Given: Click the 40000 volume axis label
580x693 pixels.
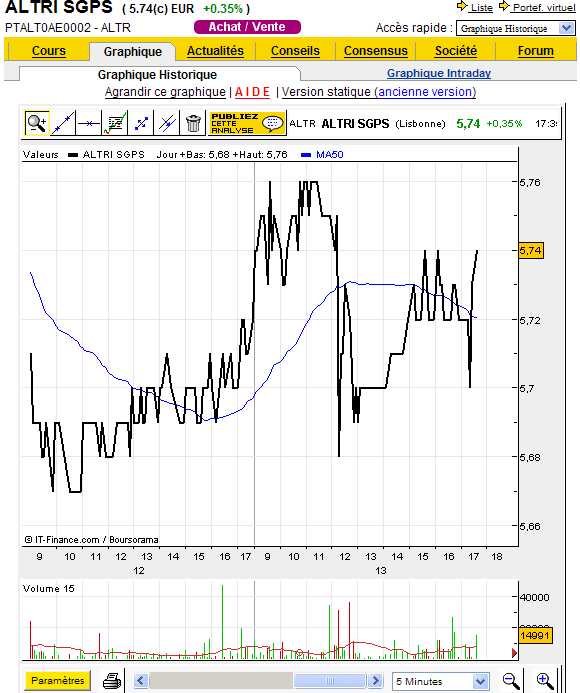Looking at the screenshot, I should pyautogui.click(x=534, y=597).
